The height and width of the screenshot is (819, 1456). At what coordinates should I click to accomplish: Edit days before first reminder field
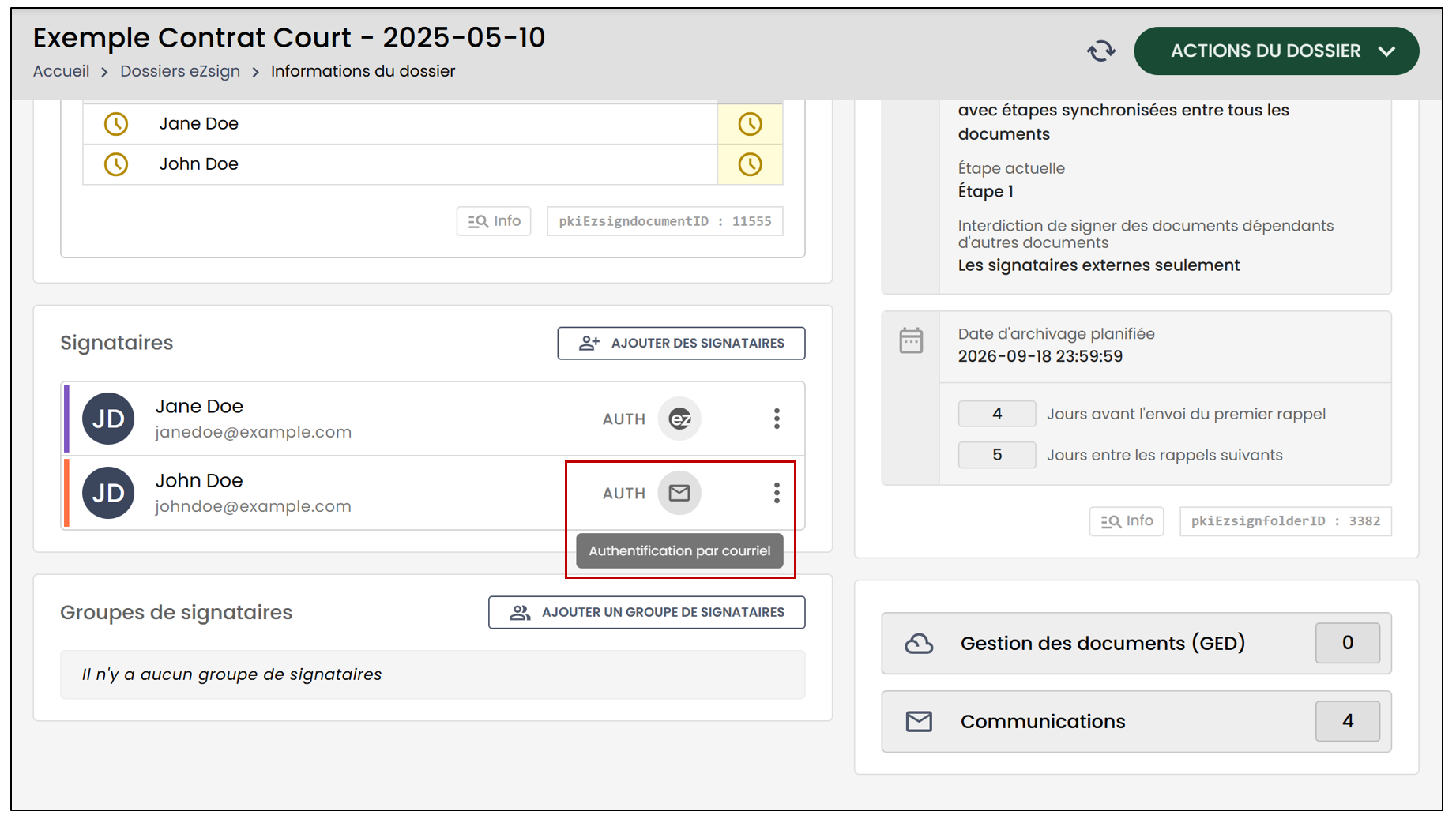[x=996, y=414]
